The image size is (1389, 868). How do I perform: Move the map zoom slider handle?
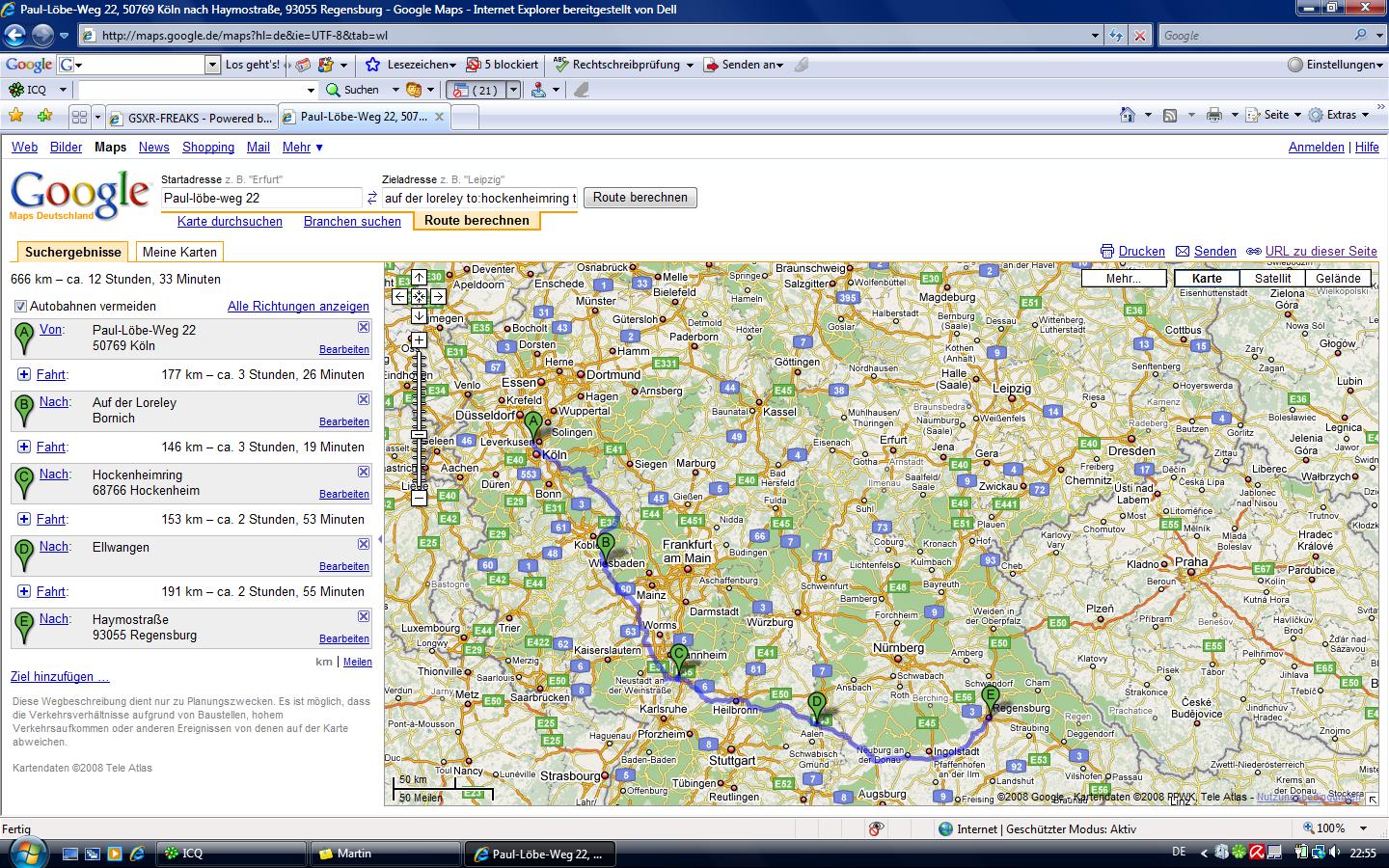coord(419,435)
